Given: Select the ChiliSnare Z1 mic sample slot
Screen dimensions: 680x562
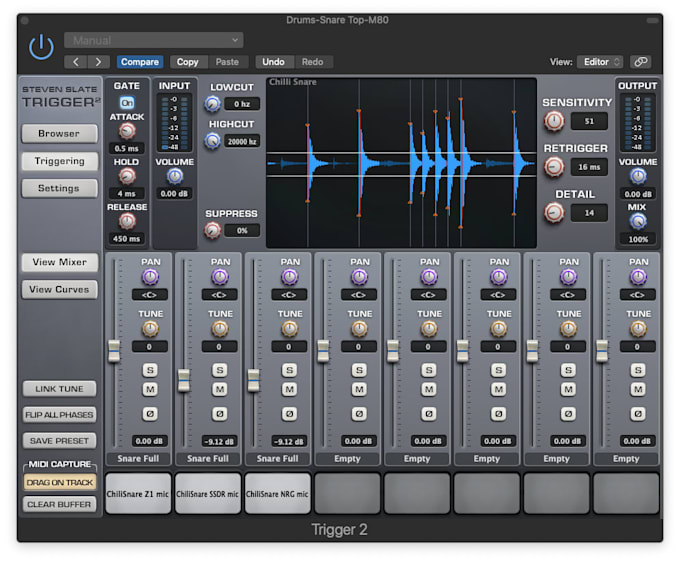Looking at the screenshot, I should (138, 493).
